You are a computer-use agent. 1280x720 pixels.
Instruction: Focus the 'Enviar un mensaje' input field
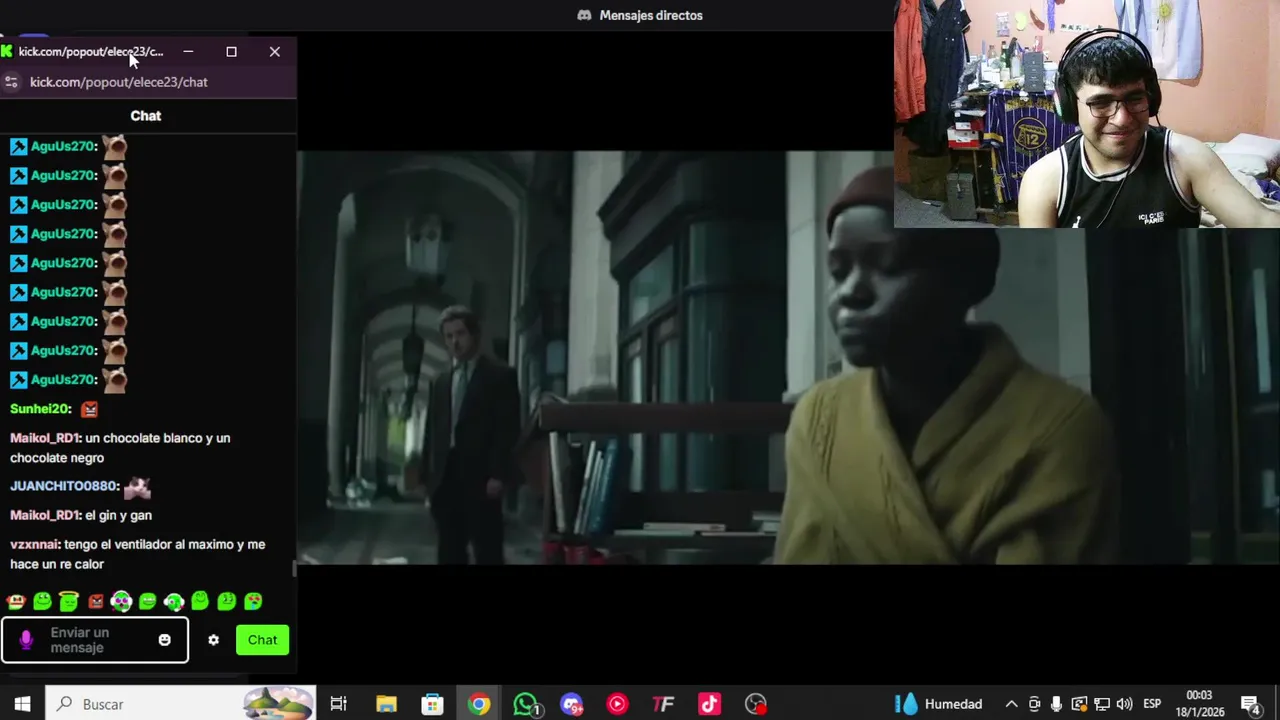tap(95, 640)
